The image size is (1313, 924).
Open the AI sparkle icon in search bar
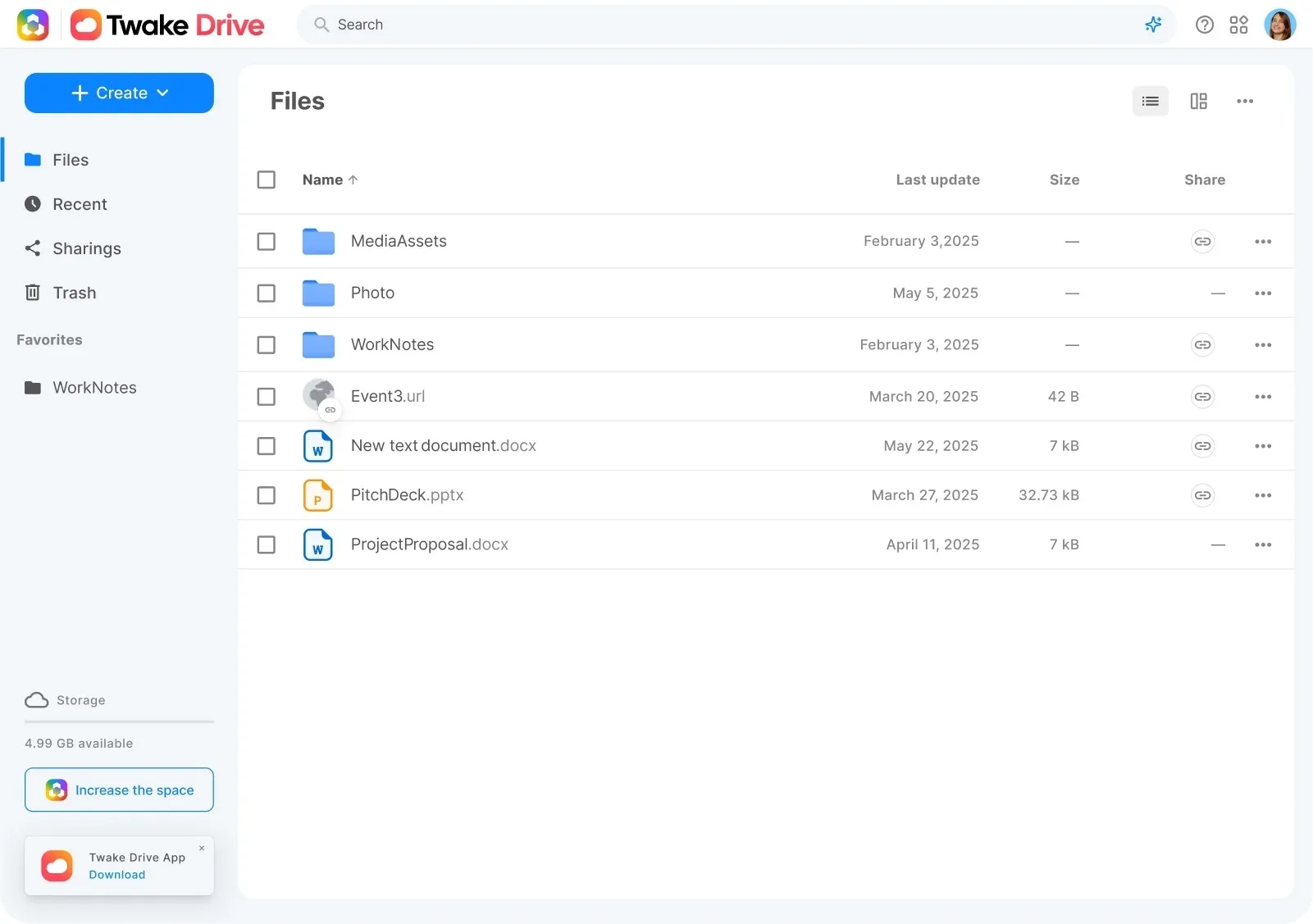(1153, 25)
